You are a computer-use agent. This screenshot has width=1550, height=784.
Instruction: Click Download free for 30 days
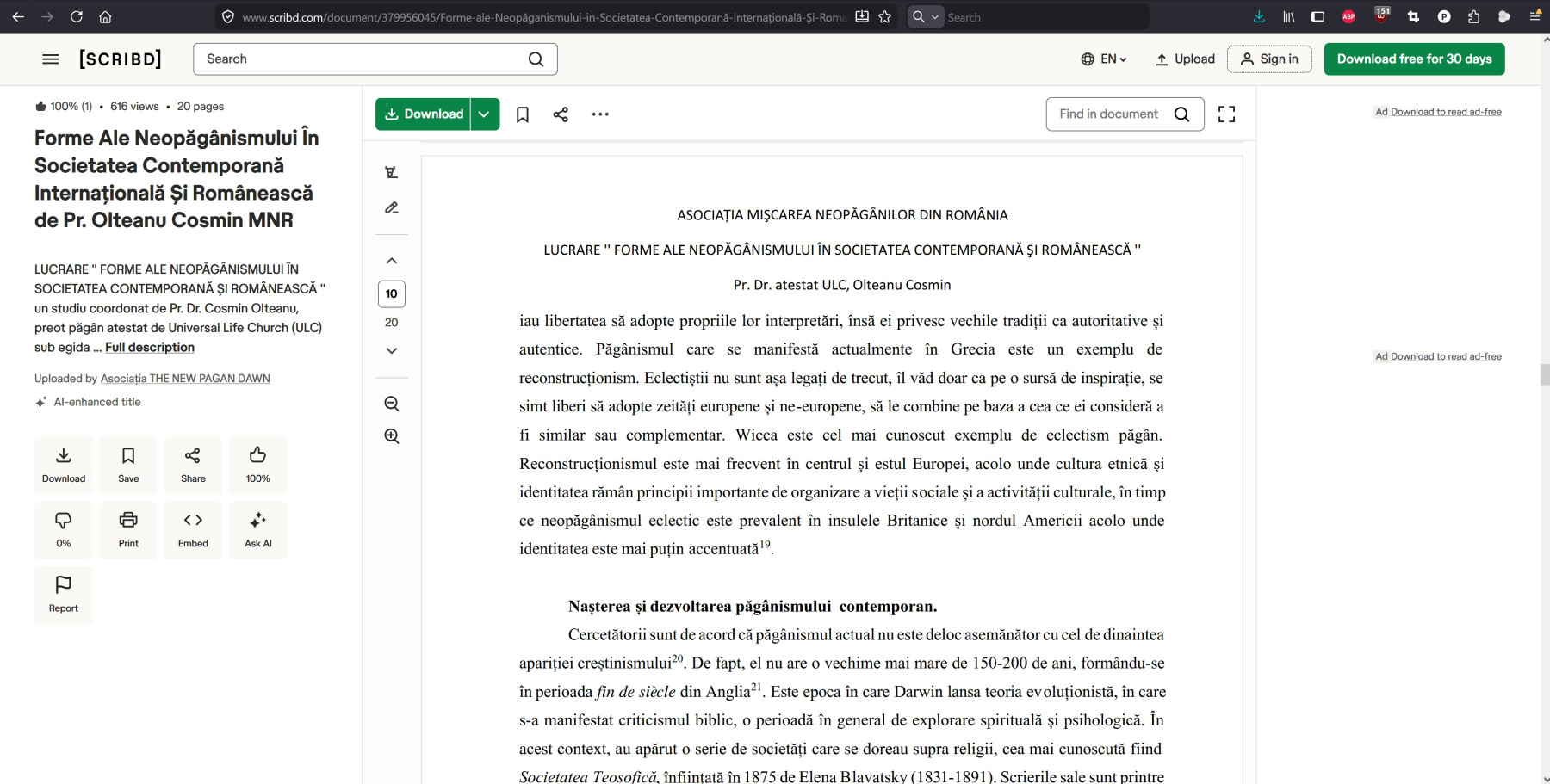pos(1414,59)
